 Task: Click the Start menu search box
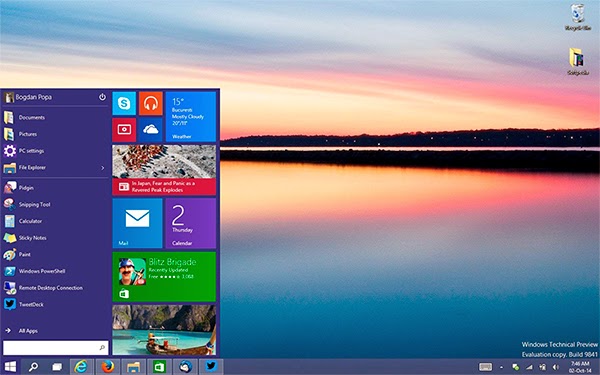[x=55, y=347]
